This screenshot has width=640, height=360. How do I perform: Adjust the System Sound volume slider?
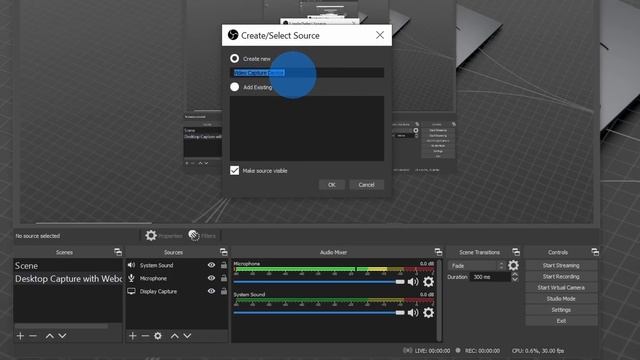click(x=319, y=313)
